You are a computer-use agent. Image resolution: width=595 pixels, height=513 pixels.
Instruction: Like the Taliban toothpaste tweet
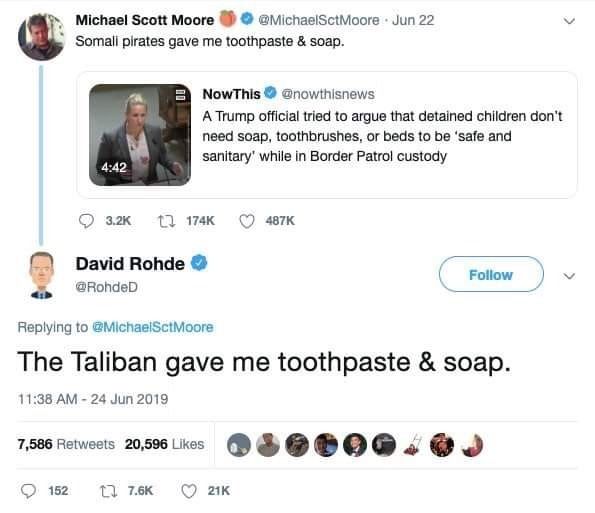[x=189, y=491]
